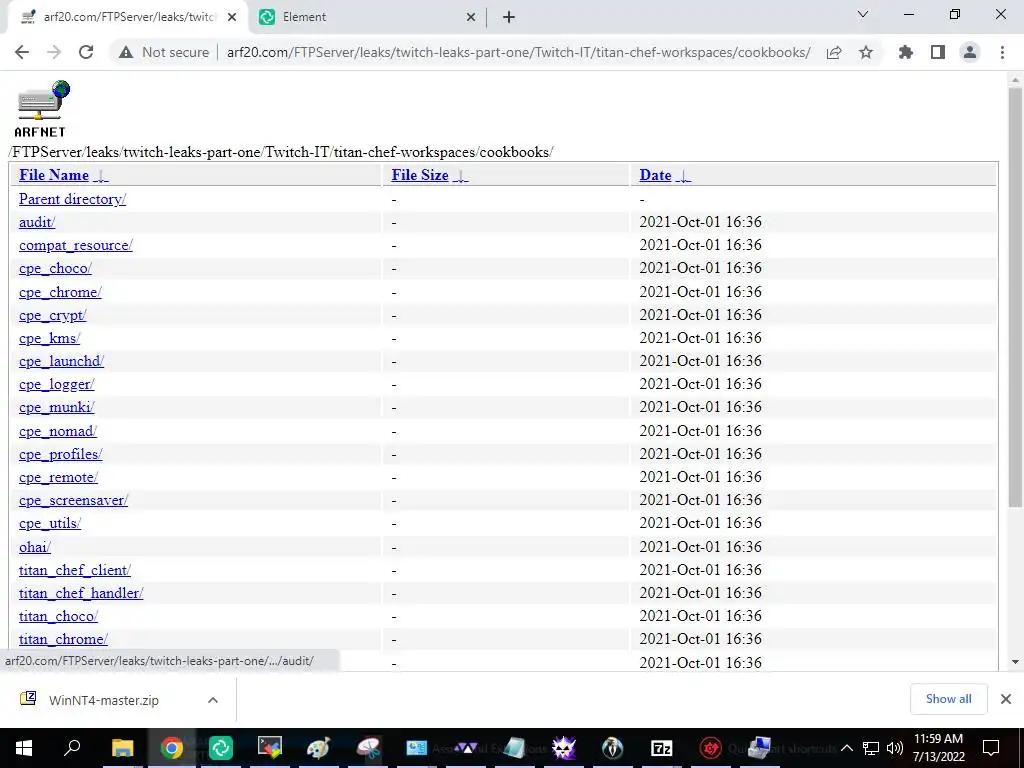Open the Windows notification center
Viewport: 1024px width, 768px height.
pyautogui.click(x=991, y=747)
